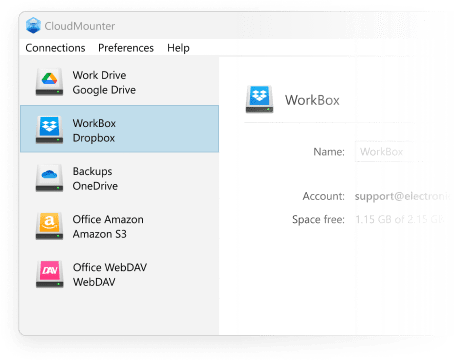Select the Work Drive connection text
Image resolution: width=468 pixels, height=360 pixels.
click(x=99, y=75)
